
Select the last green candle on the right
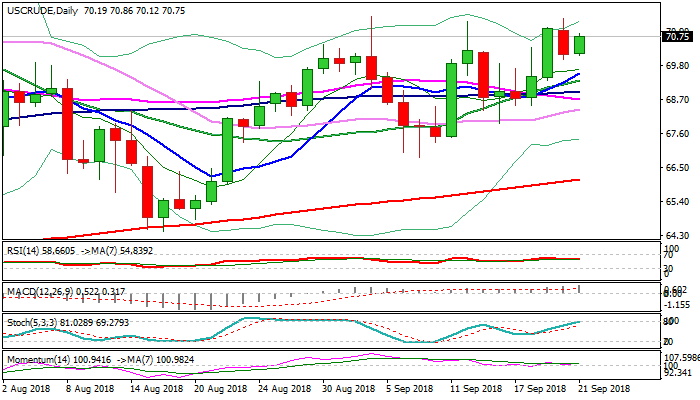[579, 44]
